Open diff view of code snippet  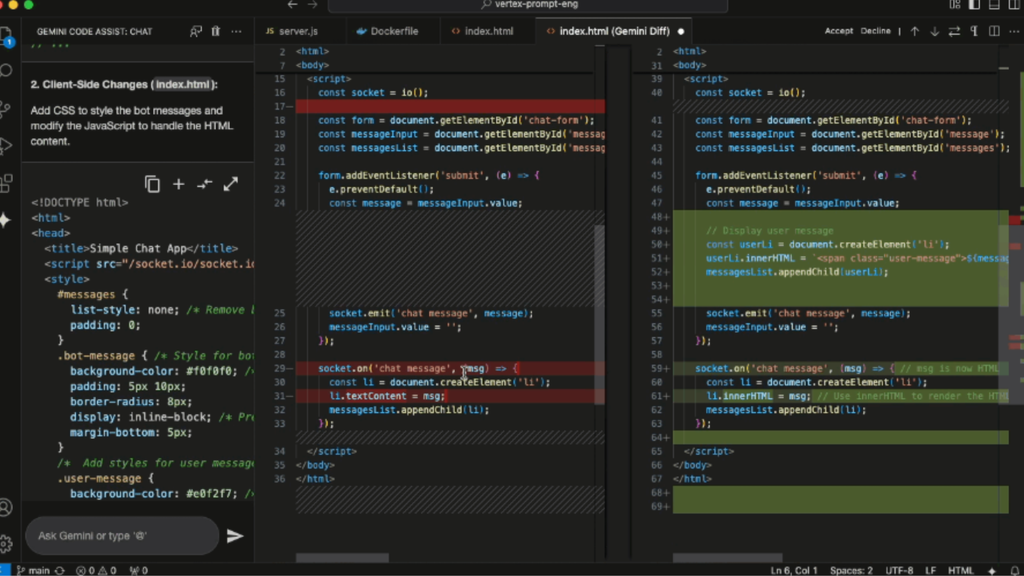tap(204, 184)
